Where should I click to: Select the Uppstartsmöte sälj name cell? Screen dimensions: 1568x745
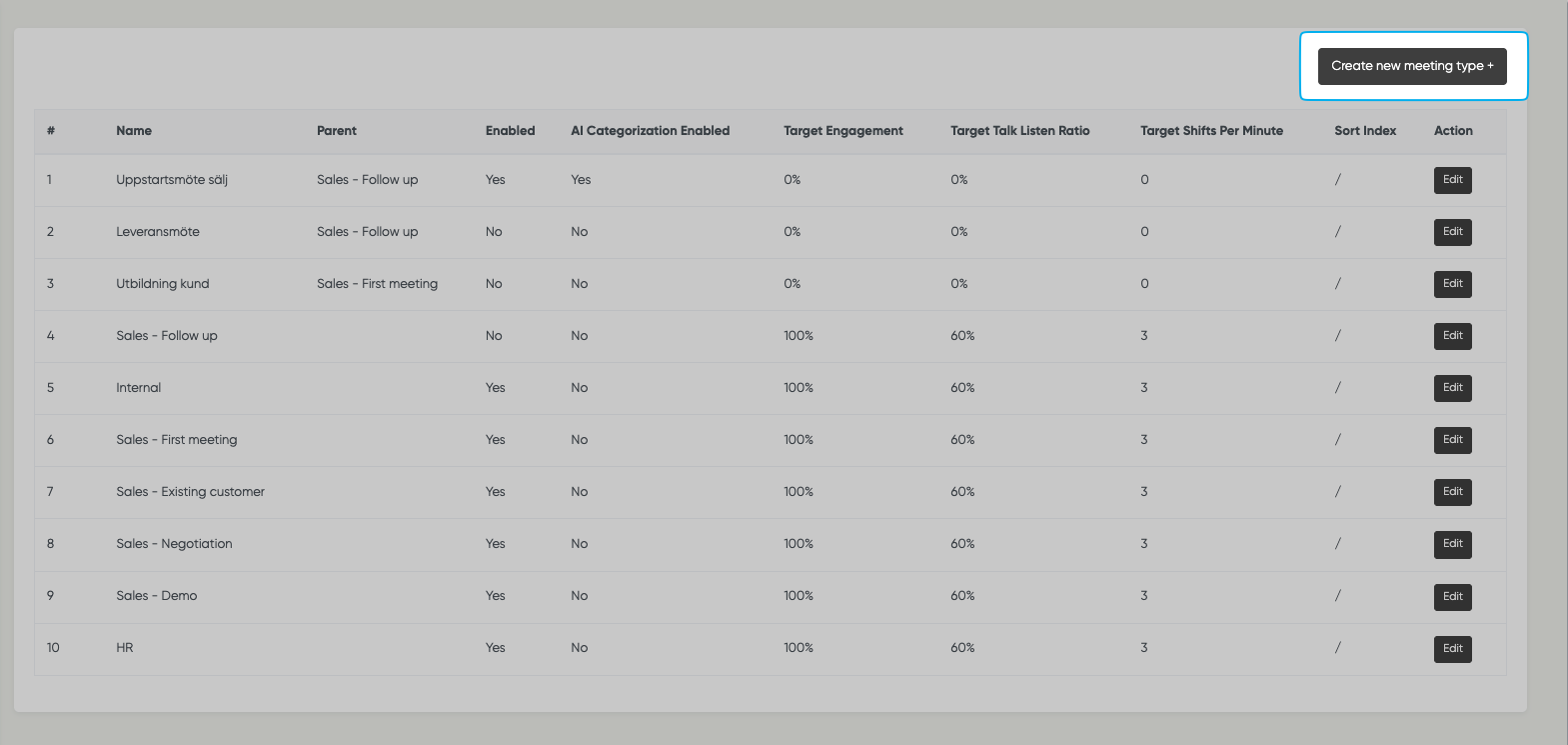[172, 180]
